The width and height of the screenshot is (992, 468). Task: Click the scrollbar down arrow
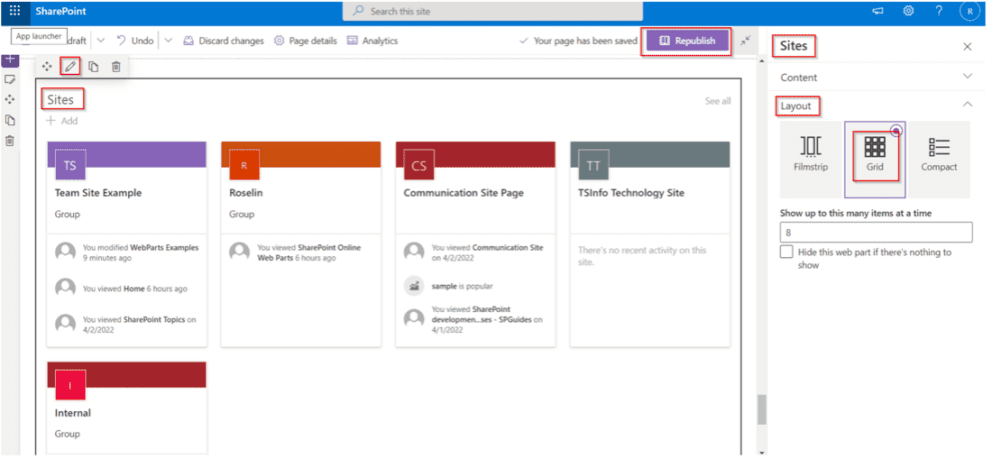point(762,452)
